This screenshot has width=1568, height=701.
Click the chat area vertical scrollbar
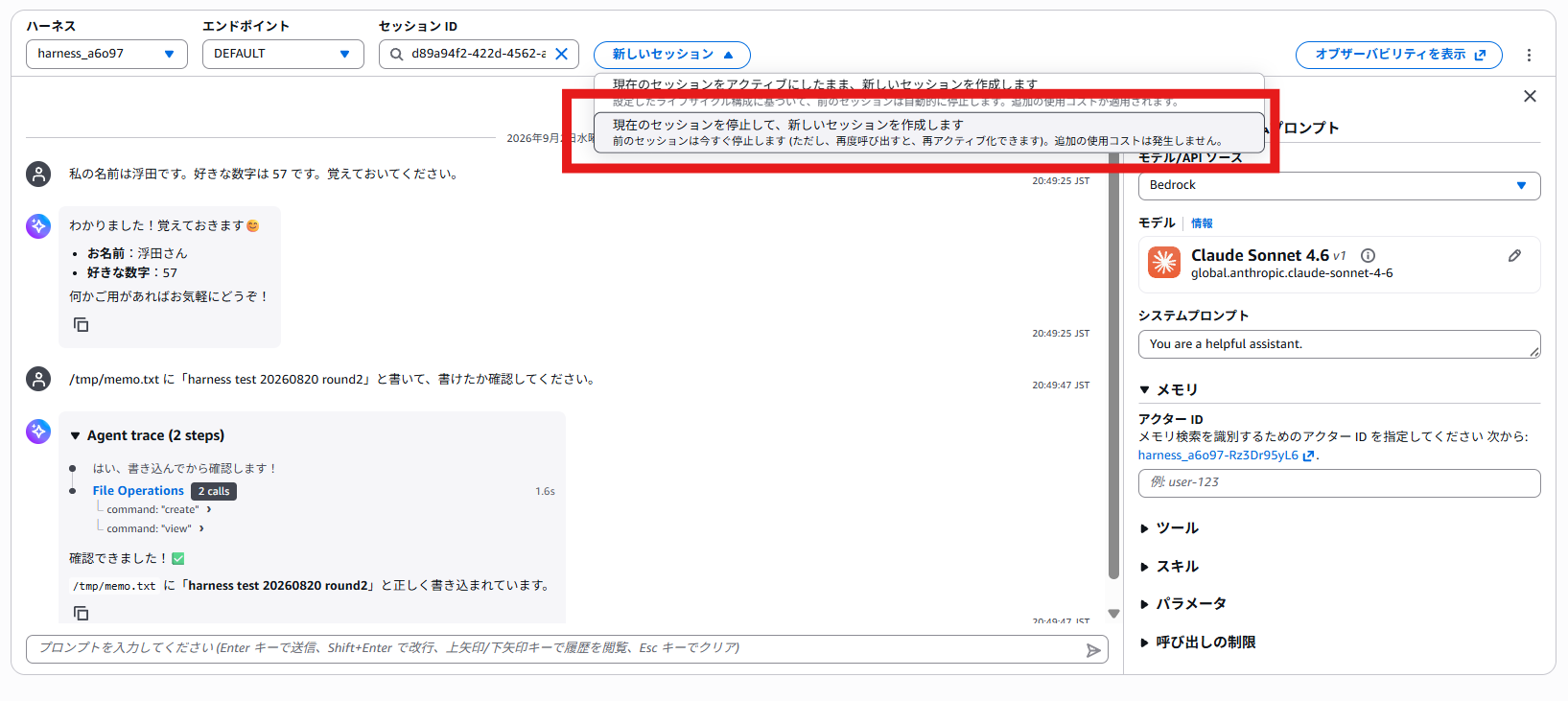tap(1113, 364)
